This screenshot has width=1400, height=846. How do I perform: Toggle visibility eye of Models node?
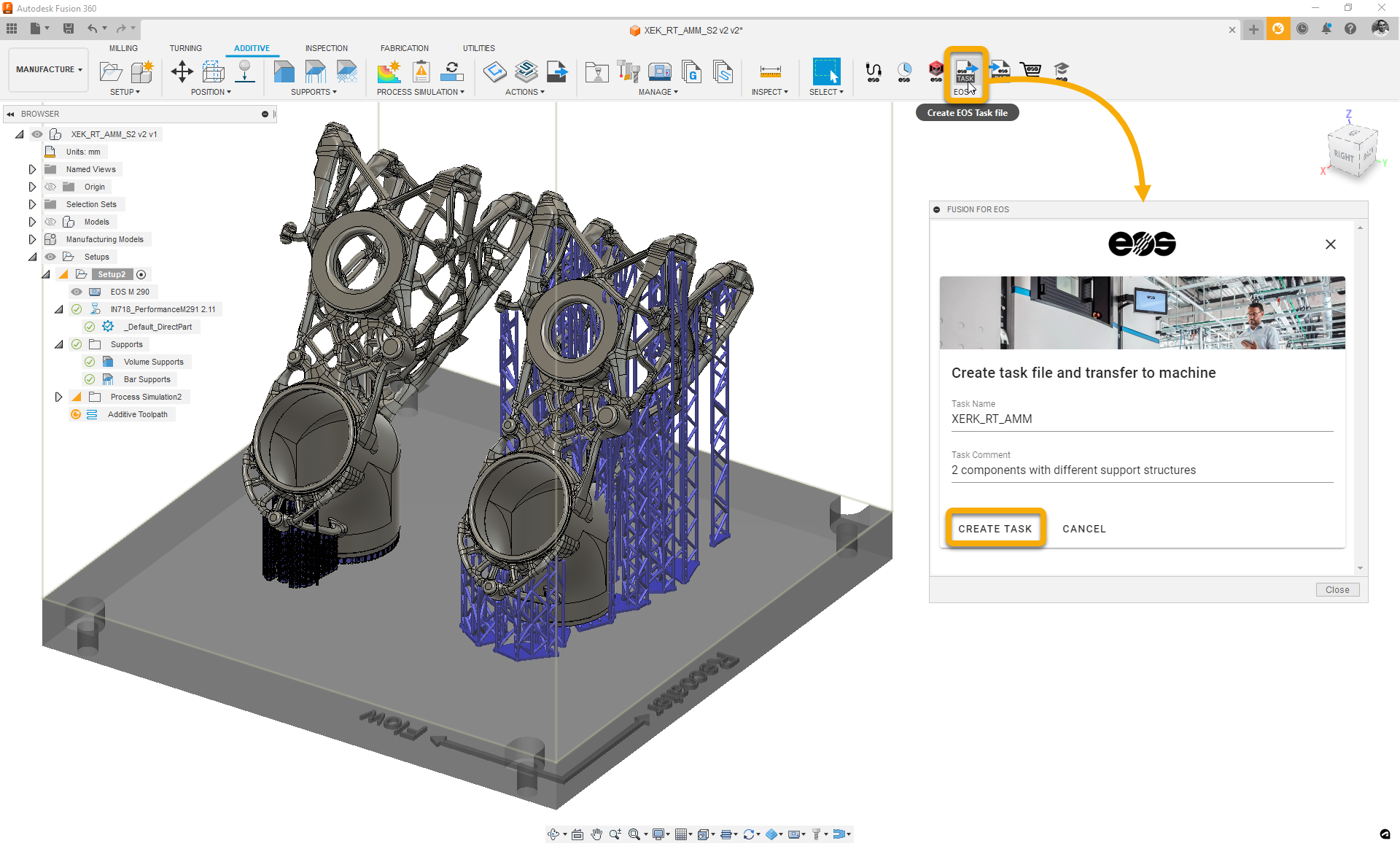click(50, 222)
